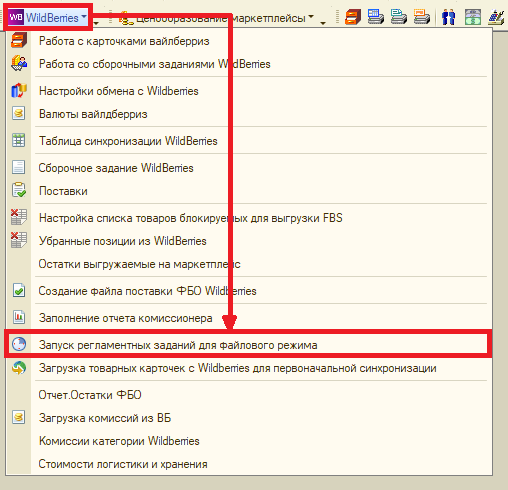Viewport: 508px width, 490px height.
Task: Select Убранные позиции из WildBerries
Action: coord(249,241)
